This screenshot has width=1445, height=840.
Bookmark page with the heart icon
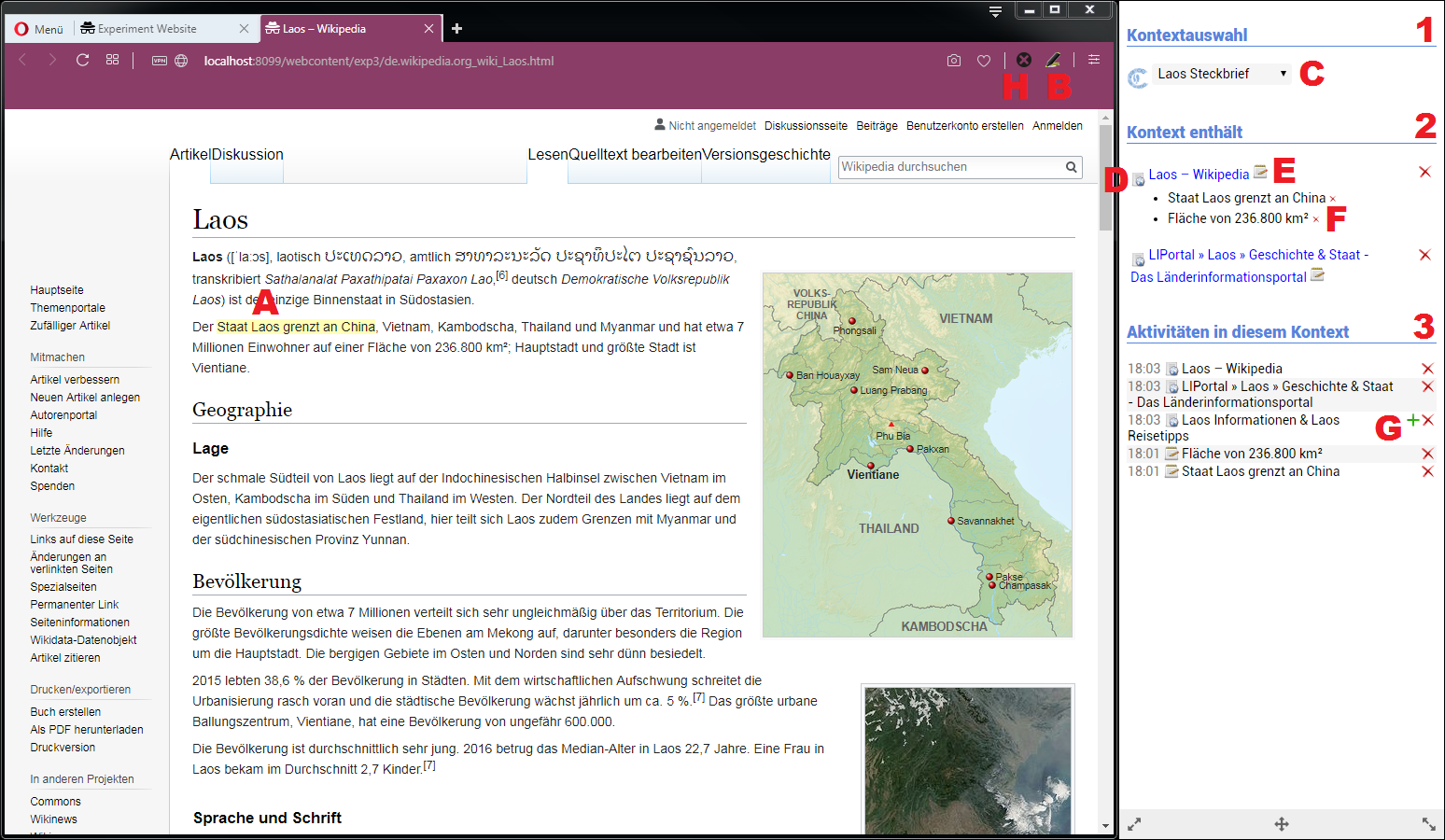point(984,61)
